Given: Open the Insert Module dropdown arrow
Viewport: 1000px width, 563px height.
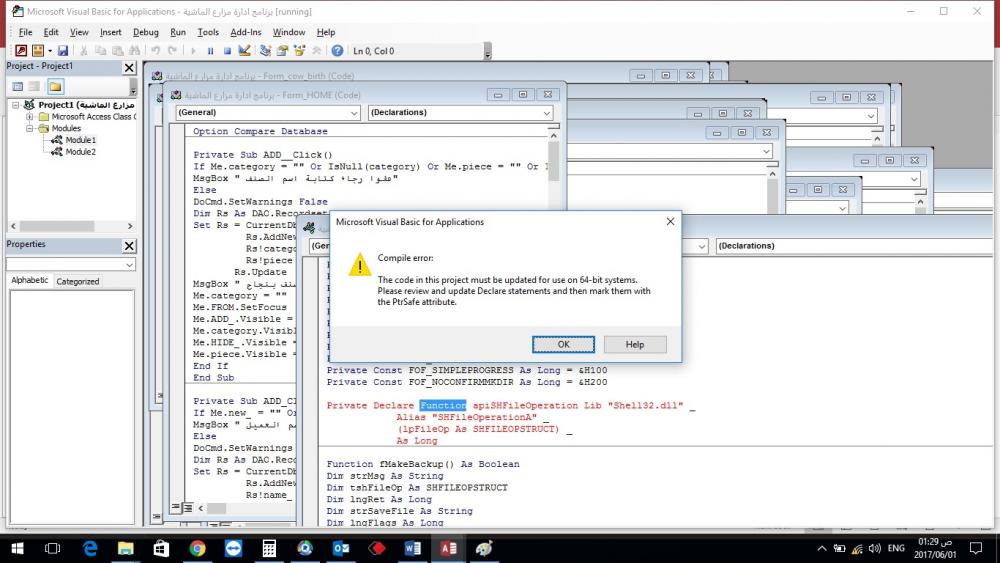Looking at the screenshot, I should 49,50.
